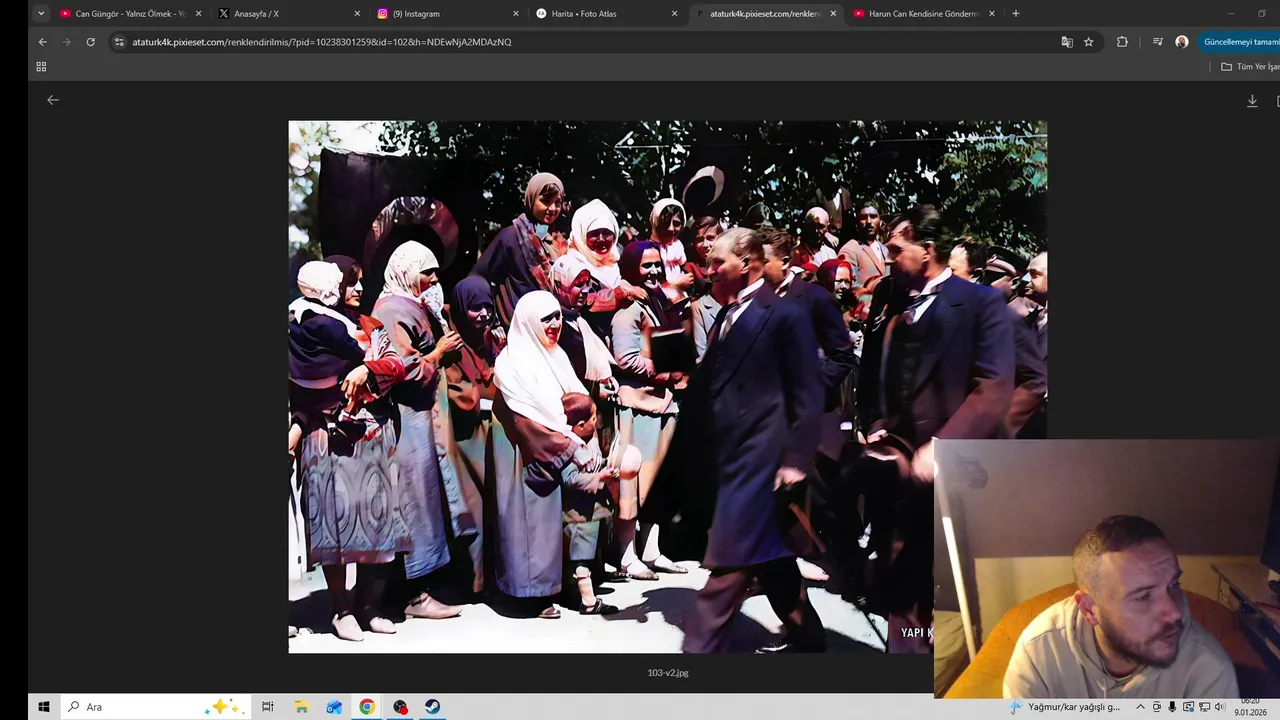Close the Harita • Foto Atlas tab
Viewport: 1280px width, 720px height.
tap(675, 14)
